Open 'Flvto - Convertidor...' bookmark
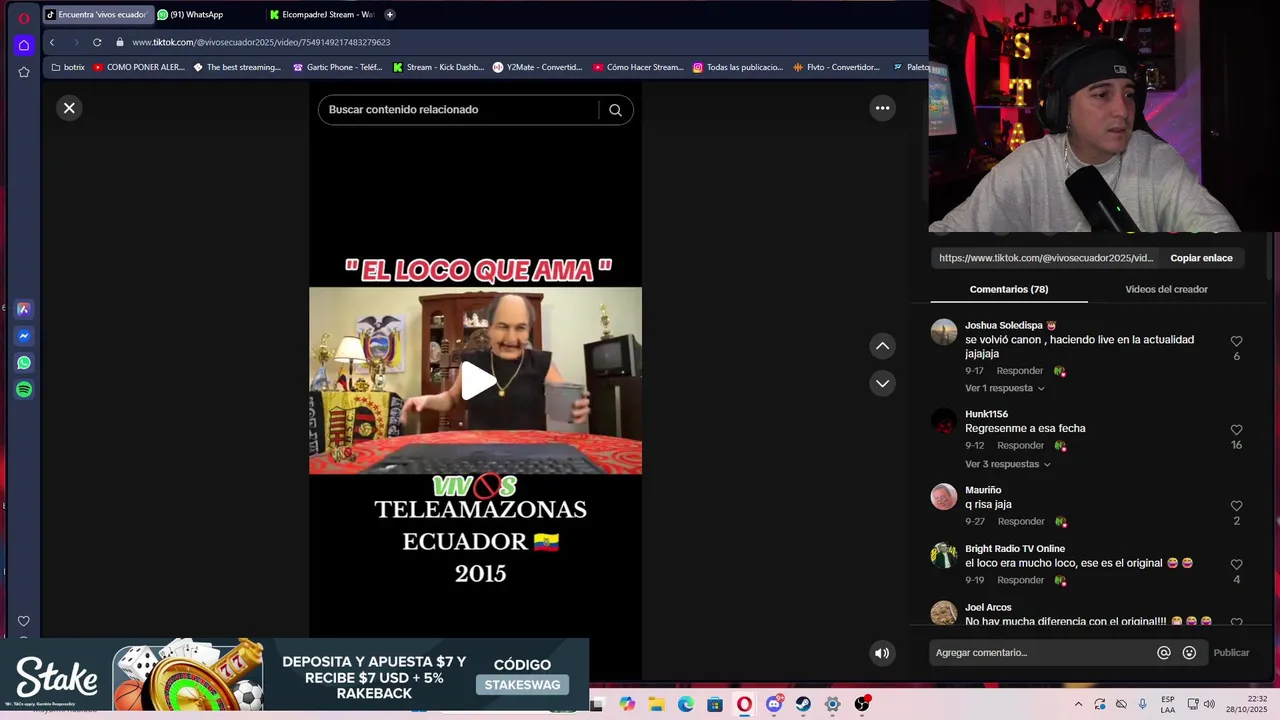 [836, 67]
